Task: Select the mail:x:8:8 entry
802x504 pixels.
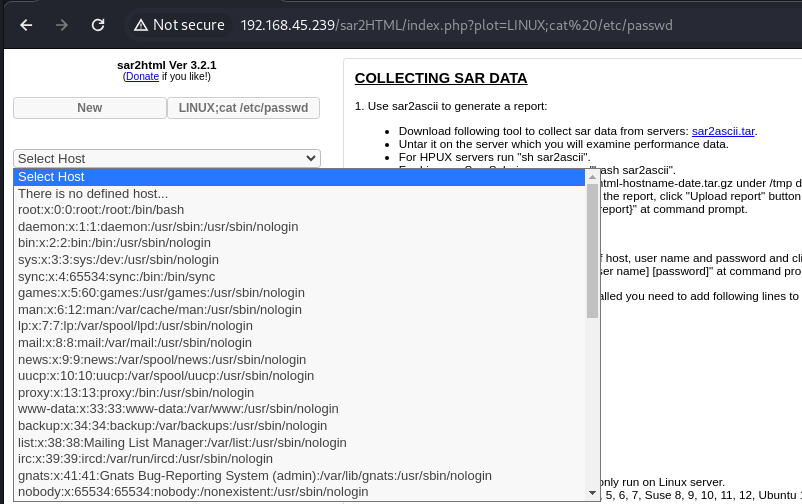Action: [x=300, y=343]
